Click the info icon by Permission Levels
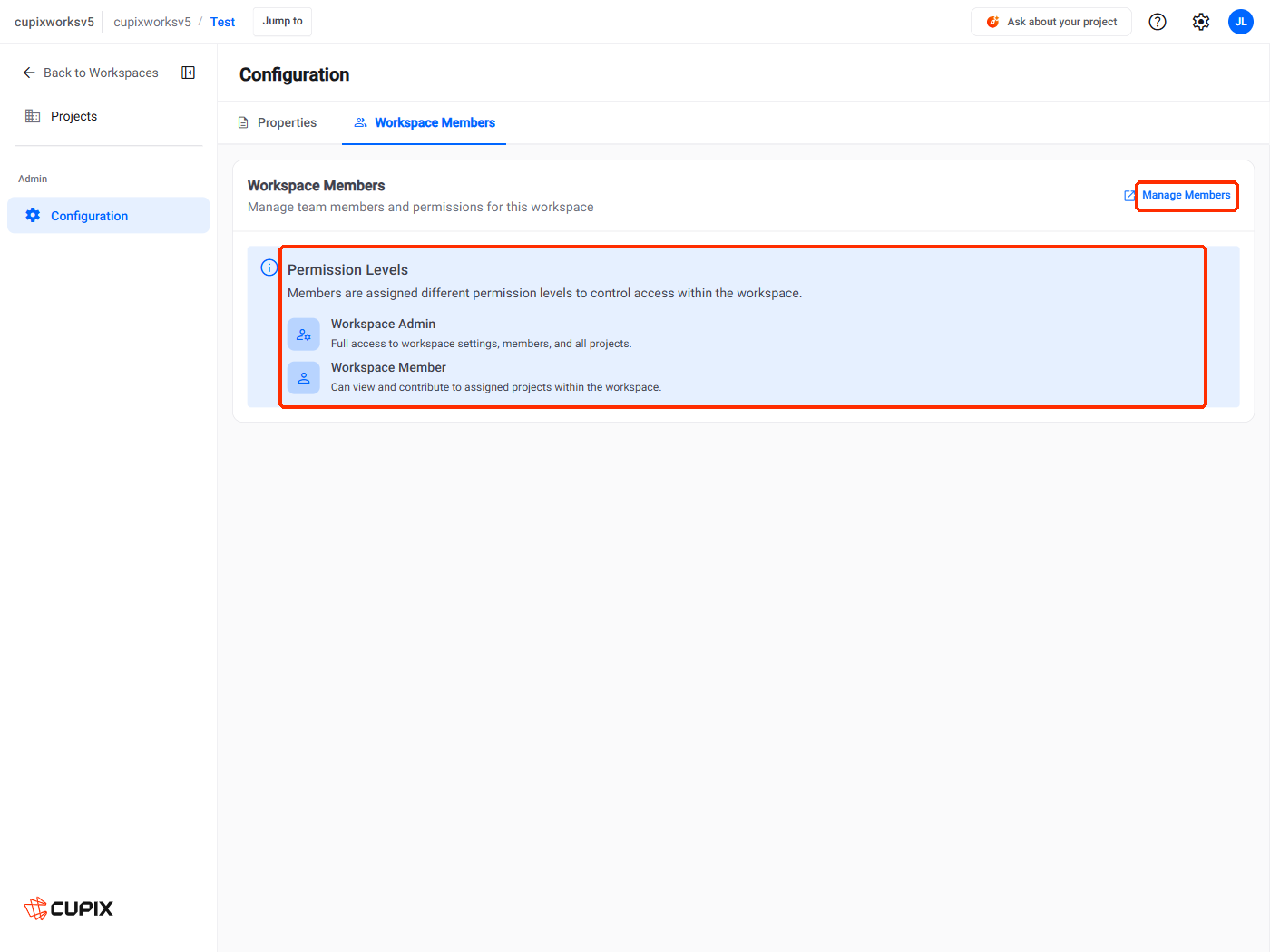Image resolution: width=1270 pixels, height=952 pixels. 269,267
